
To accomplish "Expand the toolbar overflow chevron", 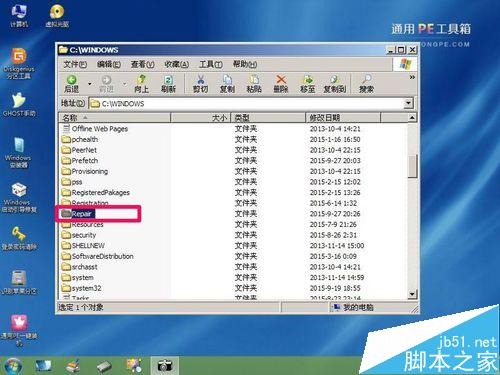I will pyautogui.click(x=412, y=77).
